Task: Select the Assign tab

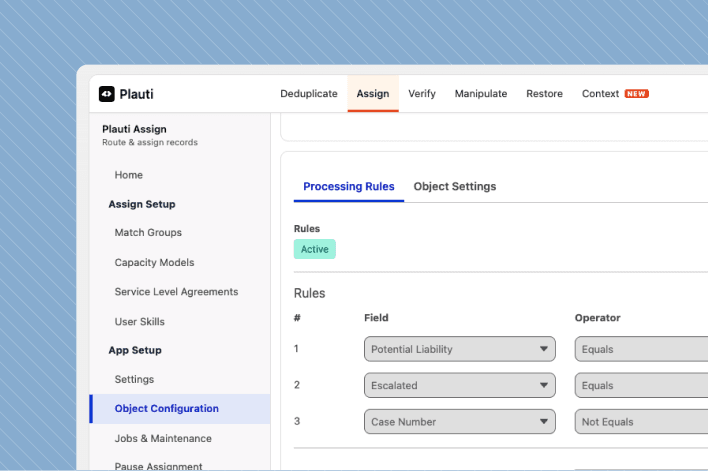Action: [373, 93]
